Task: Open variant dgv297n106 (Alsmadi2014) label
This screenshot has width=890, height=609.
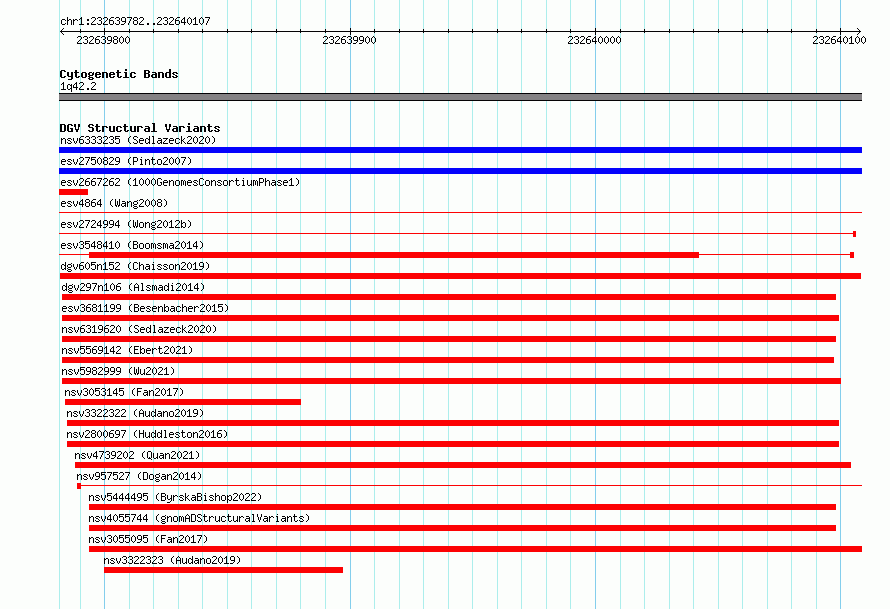Action: [x=133, y=287]
